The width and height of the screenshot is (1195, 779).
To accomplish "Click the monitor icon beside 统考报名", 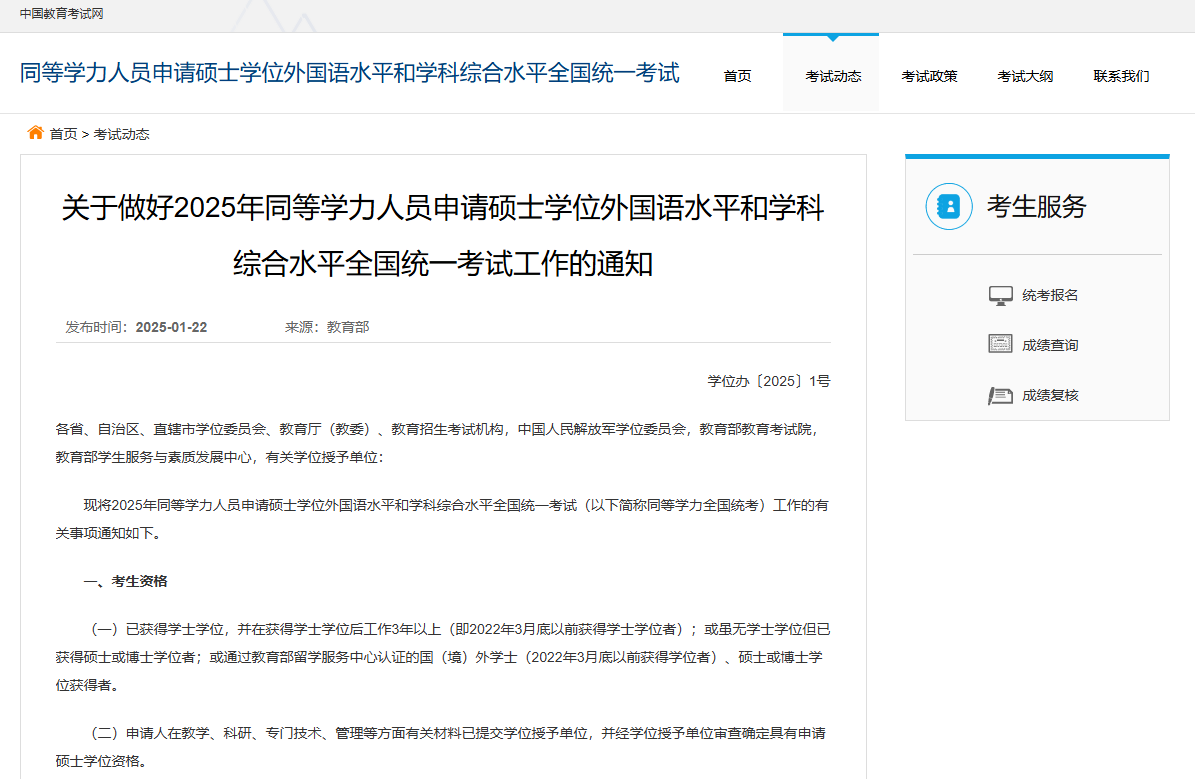I will [1000, 296].
